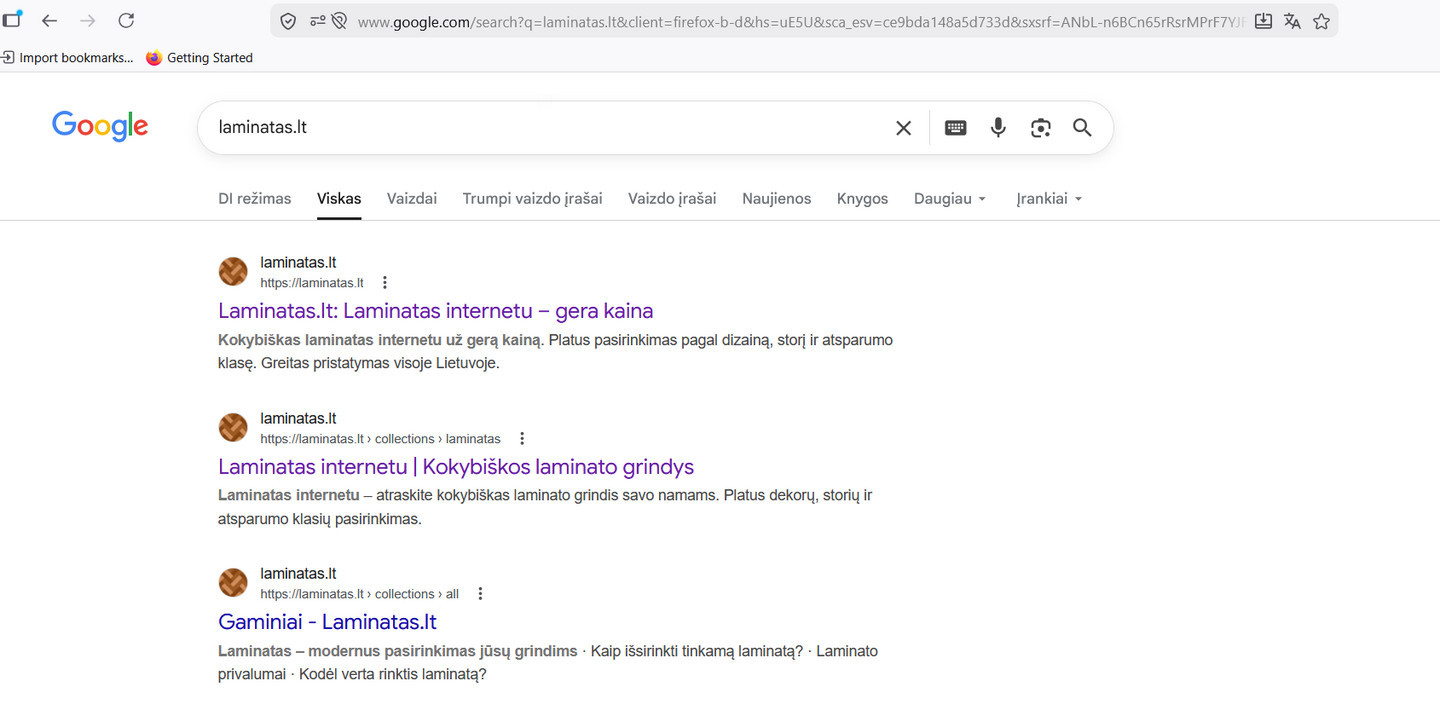
Task: Click the magnifying glass search button
Action: (x=1082, y=128)
